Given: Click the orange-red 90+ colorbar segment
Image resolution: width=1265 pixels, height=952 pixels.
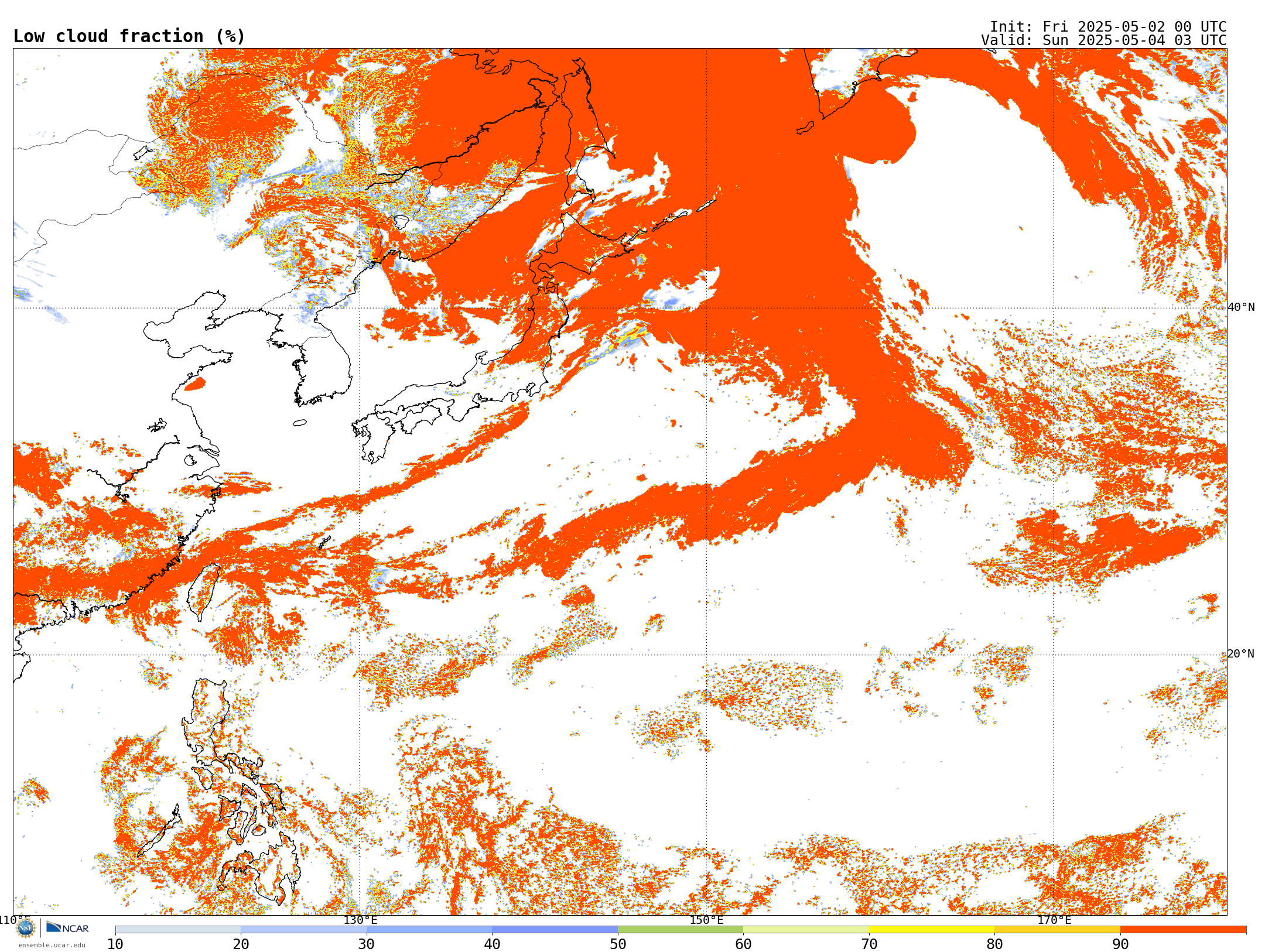Looking at the screenshot, I should pos(1183,930).
